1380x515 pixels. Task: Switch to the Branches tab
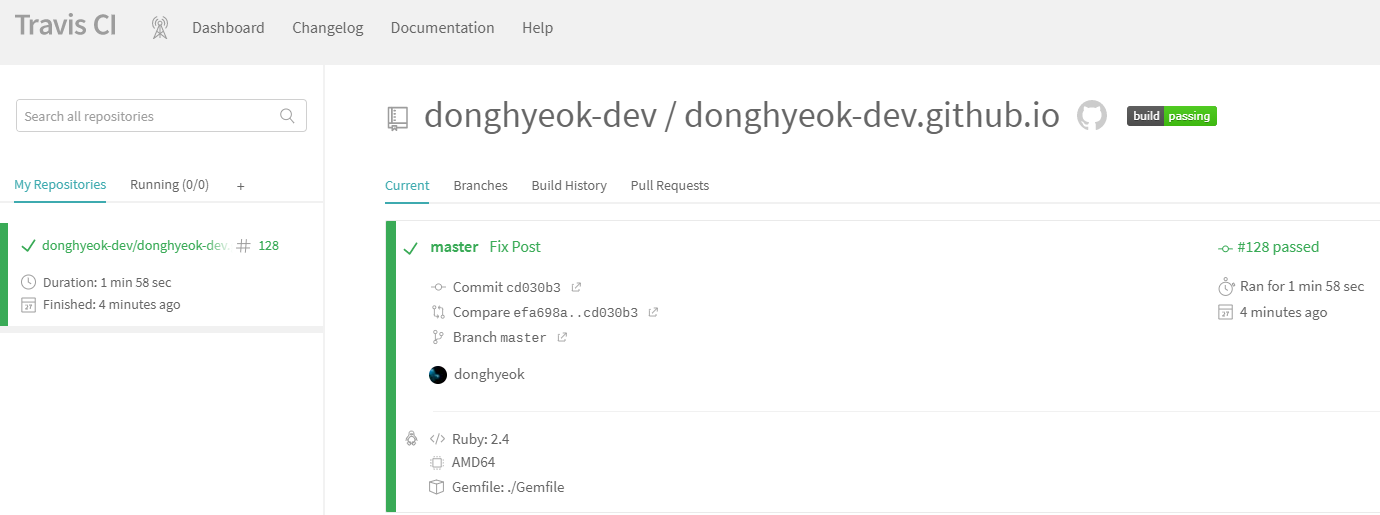pyautogui.click(x=480, y=185)
